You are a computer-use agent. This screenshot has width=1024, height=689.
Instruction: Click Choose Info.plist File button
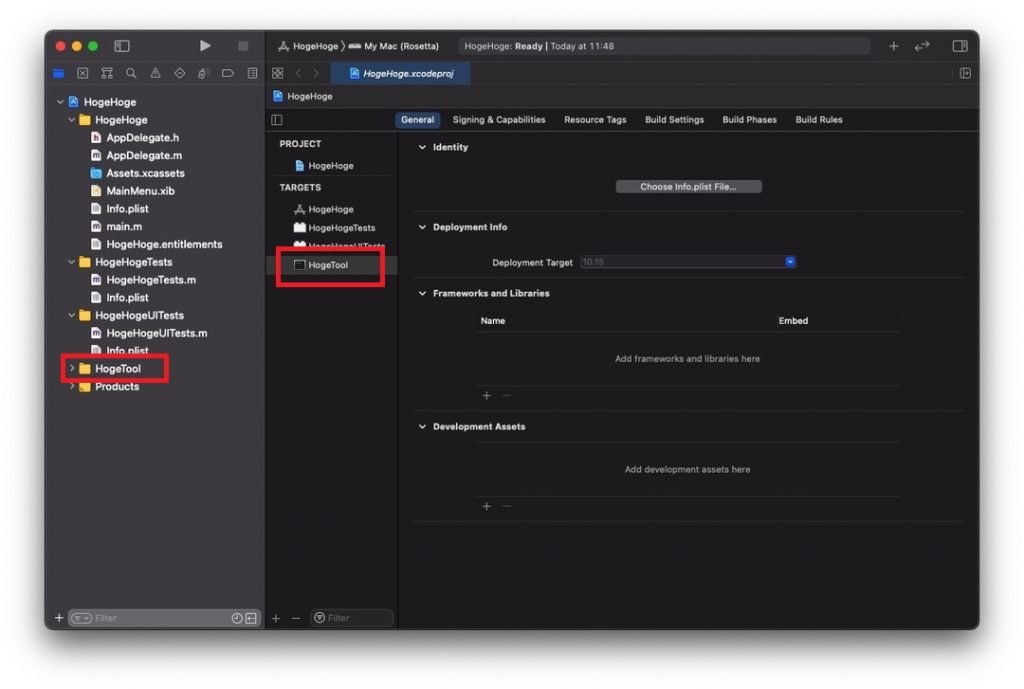pos(688,187)
